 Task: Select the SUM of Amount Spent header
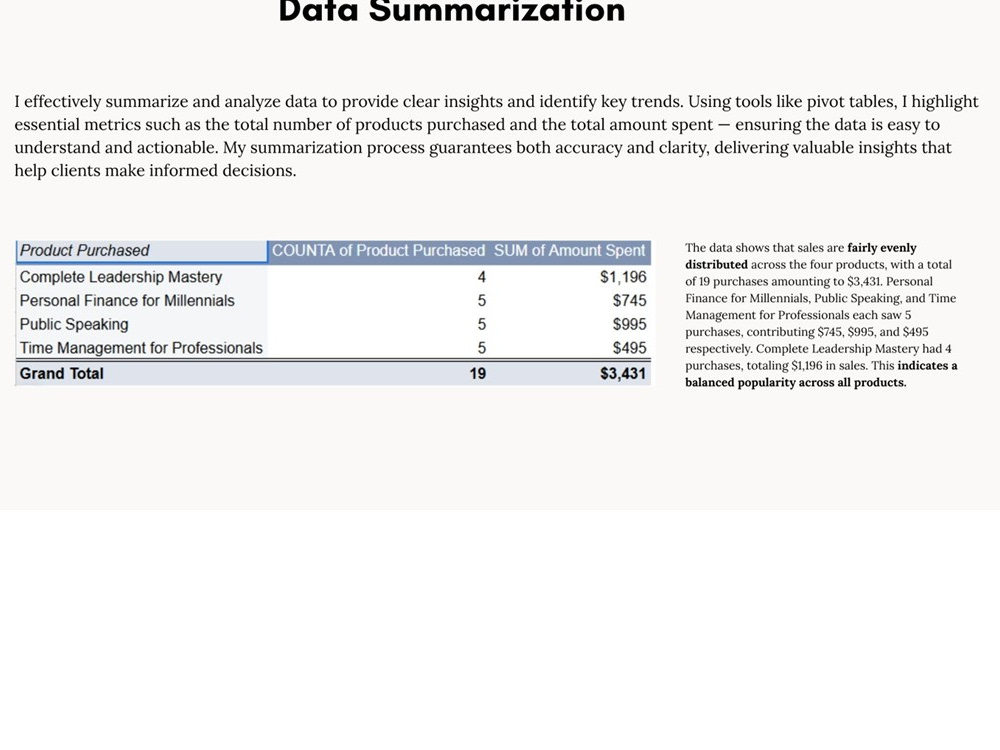click(x=570, y=251)
